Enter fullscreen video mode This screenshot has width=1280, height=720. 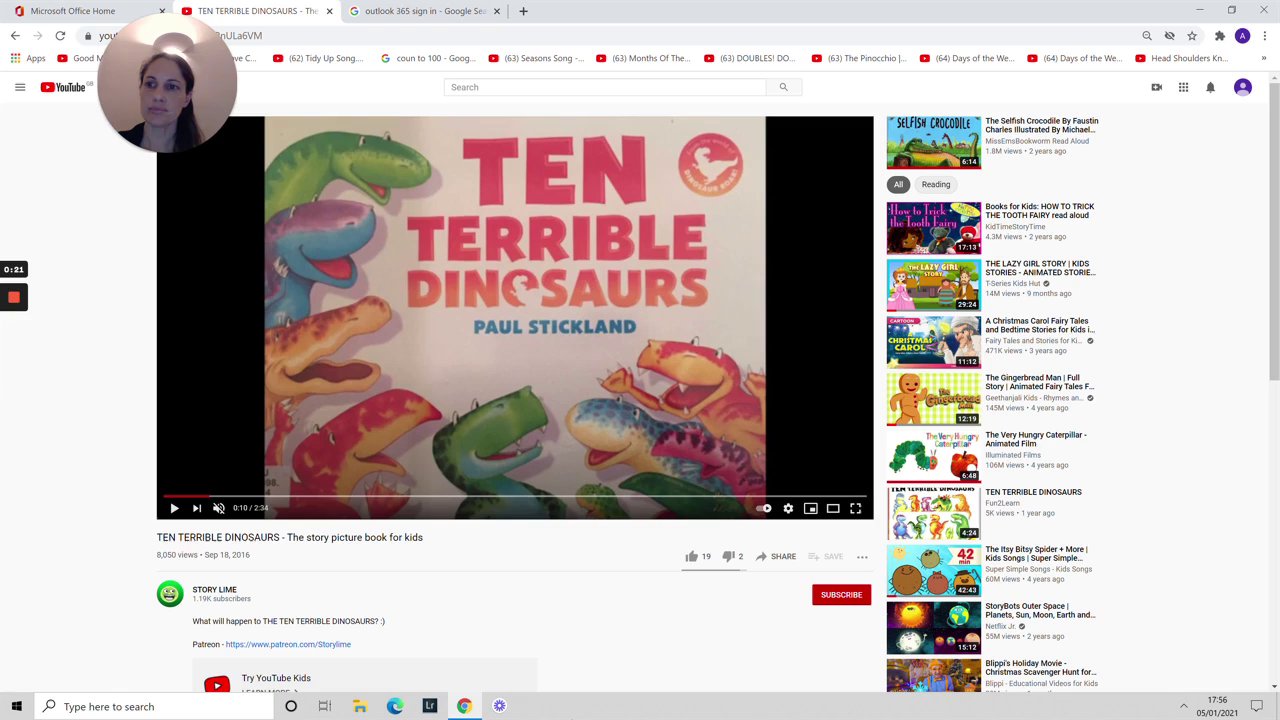tap(856, 508)
